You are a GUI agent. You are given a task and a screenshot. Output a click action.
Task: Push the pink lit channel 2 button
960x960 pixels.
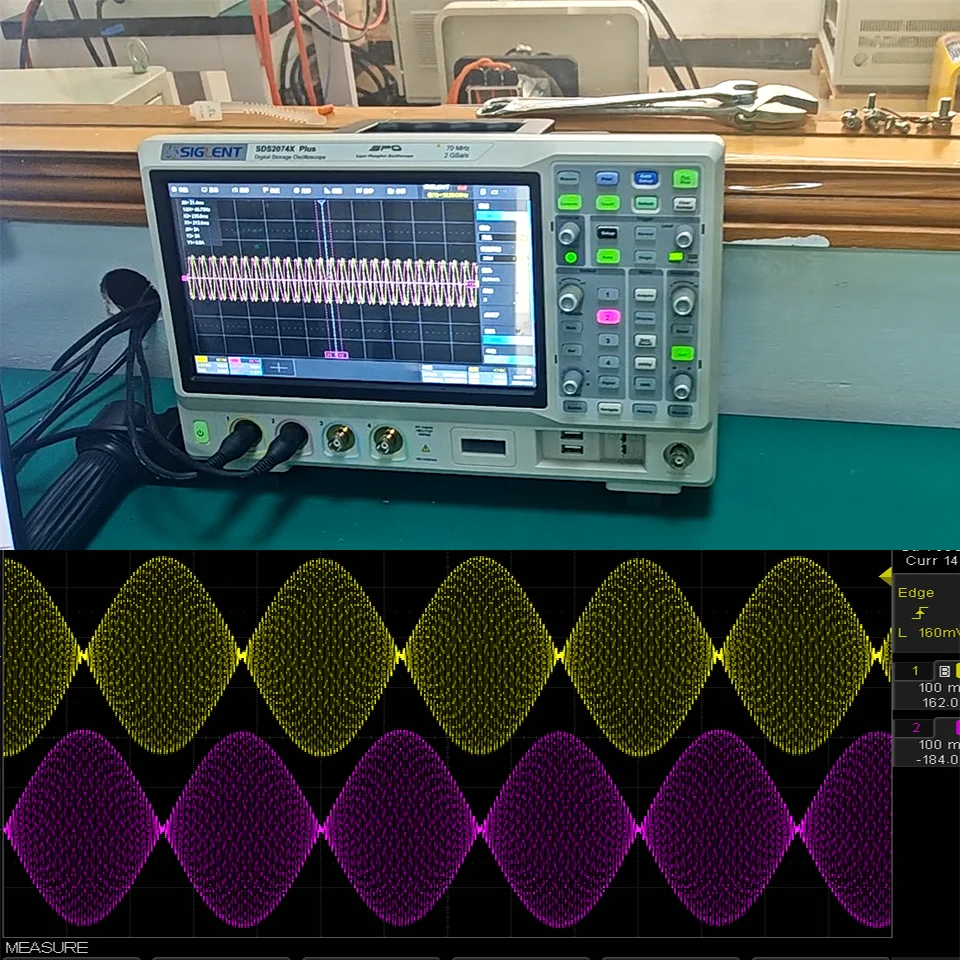coord(607,317)
